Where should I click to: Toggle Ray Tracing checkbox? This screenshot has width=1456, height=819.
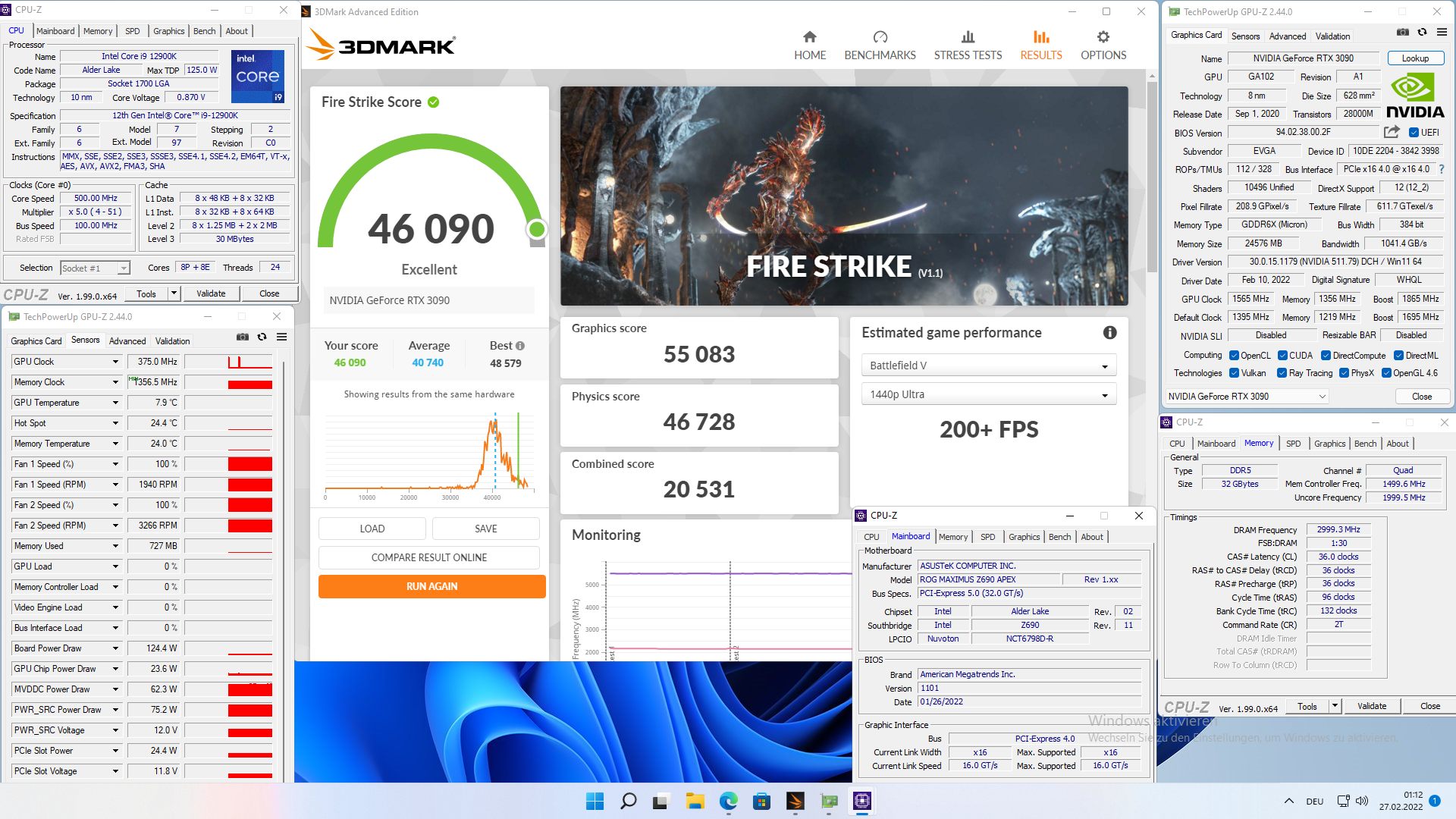(1282, 373)
